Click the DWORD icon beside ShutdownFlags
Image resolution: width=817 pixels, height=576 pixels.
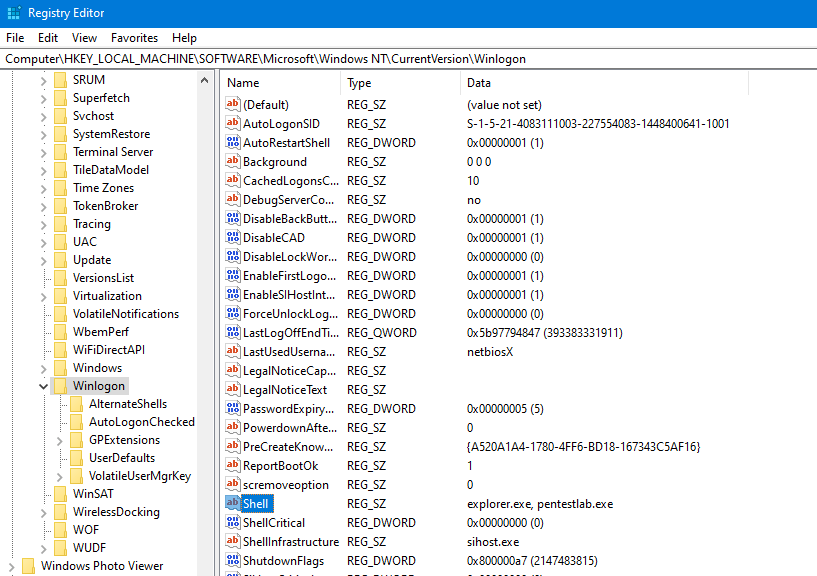coord(232,560)
